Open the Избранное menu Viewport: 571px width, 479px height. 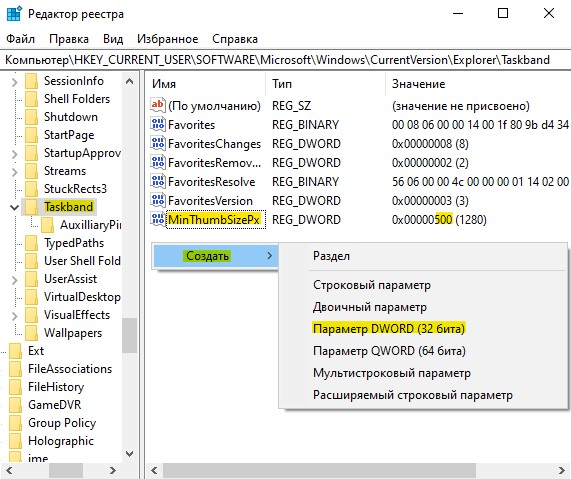pos(168,39)
